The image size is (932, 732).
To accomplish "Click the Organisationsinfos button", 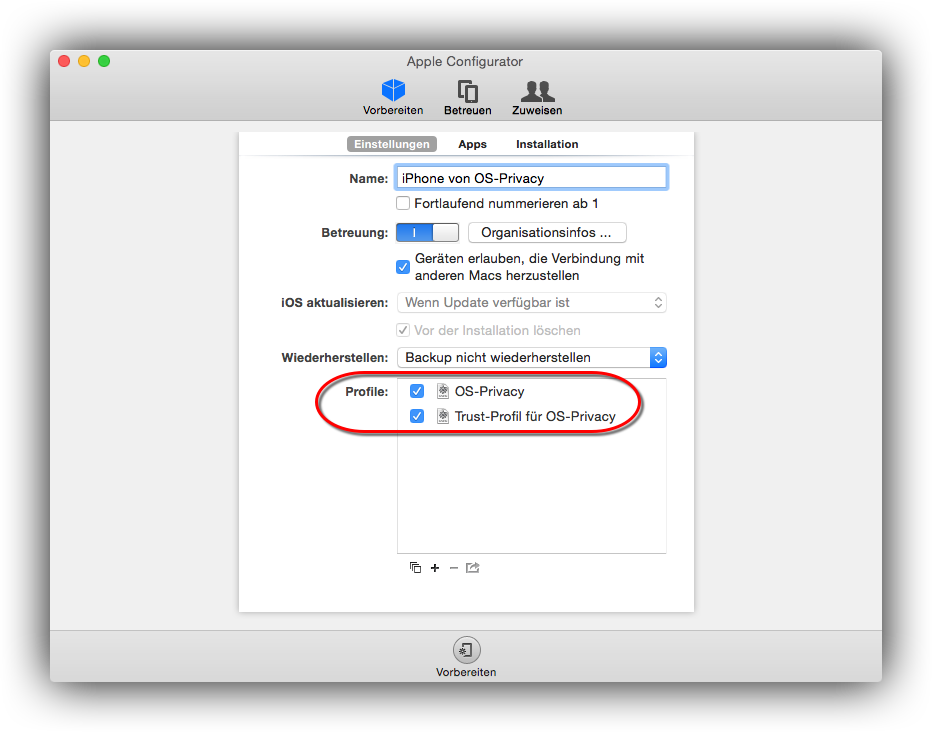I will 547,232.
